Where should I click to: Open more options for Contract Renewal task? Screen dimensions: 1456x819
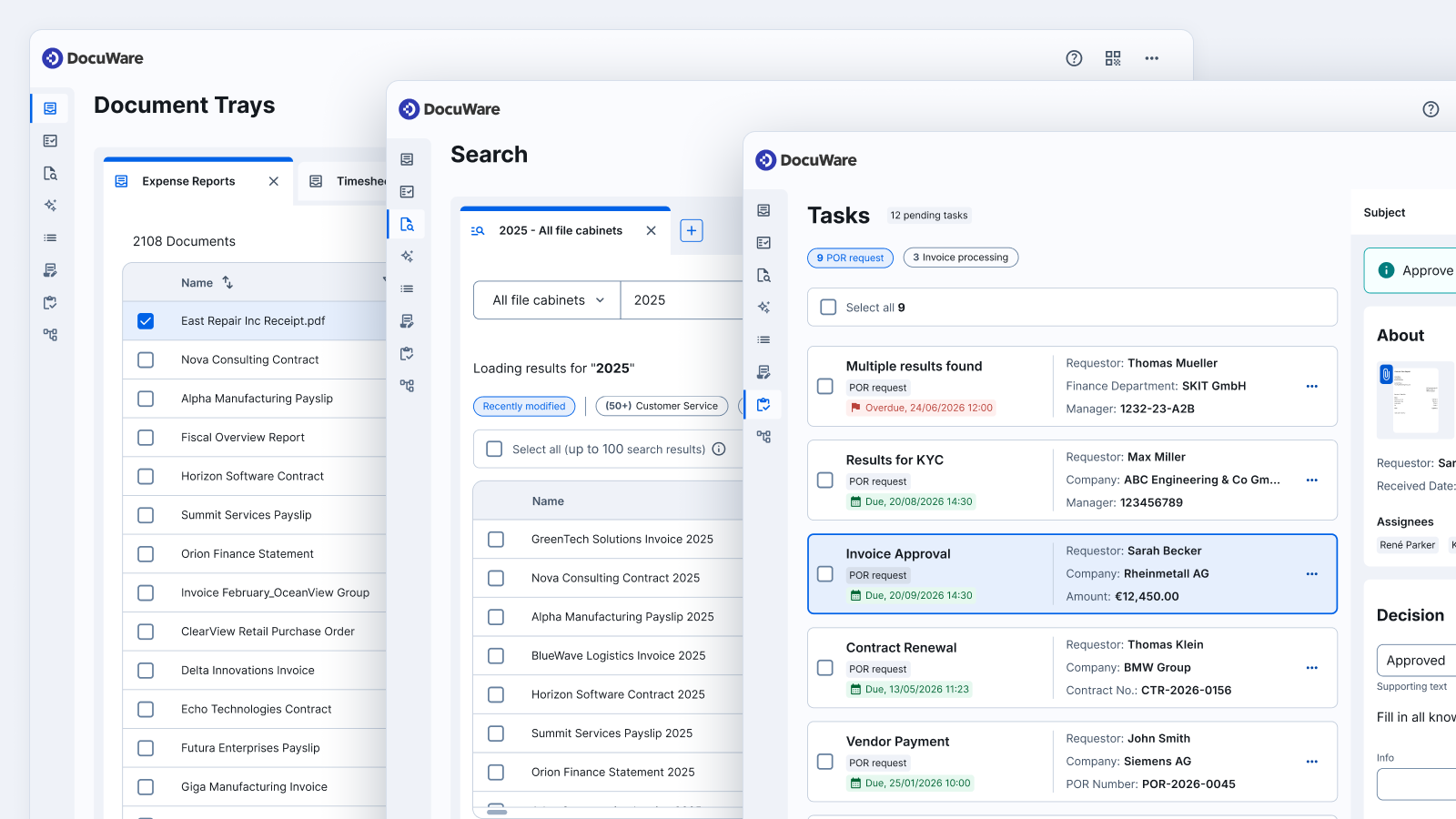tap(1311, 668)
